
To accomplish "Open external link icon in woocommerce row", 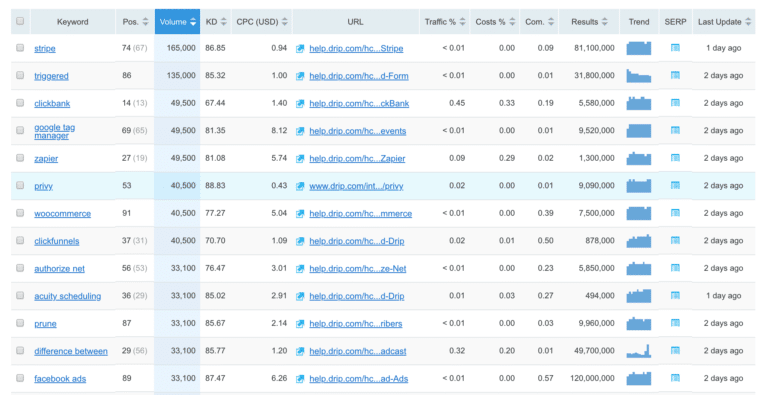I will (x=300, y=214).
